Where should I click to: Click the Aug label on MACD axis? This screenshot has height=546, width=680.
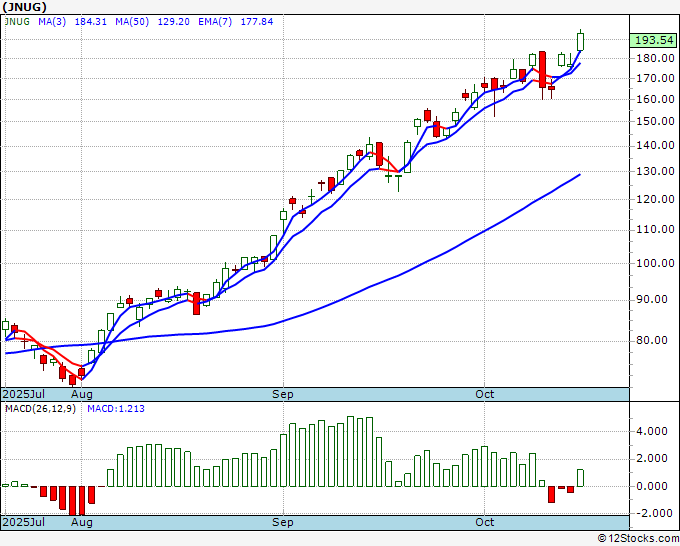pyautogui.click(x=82, y=522)
